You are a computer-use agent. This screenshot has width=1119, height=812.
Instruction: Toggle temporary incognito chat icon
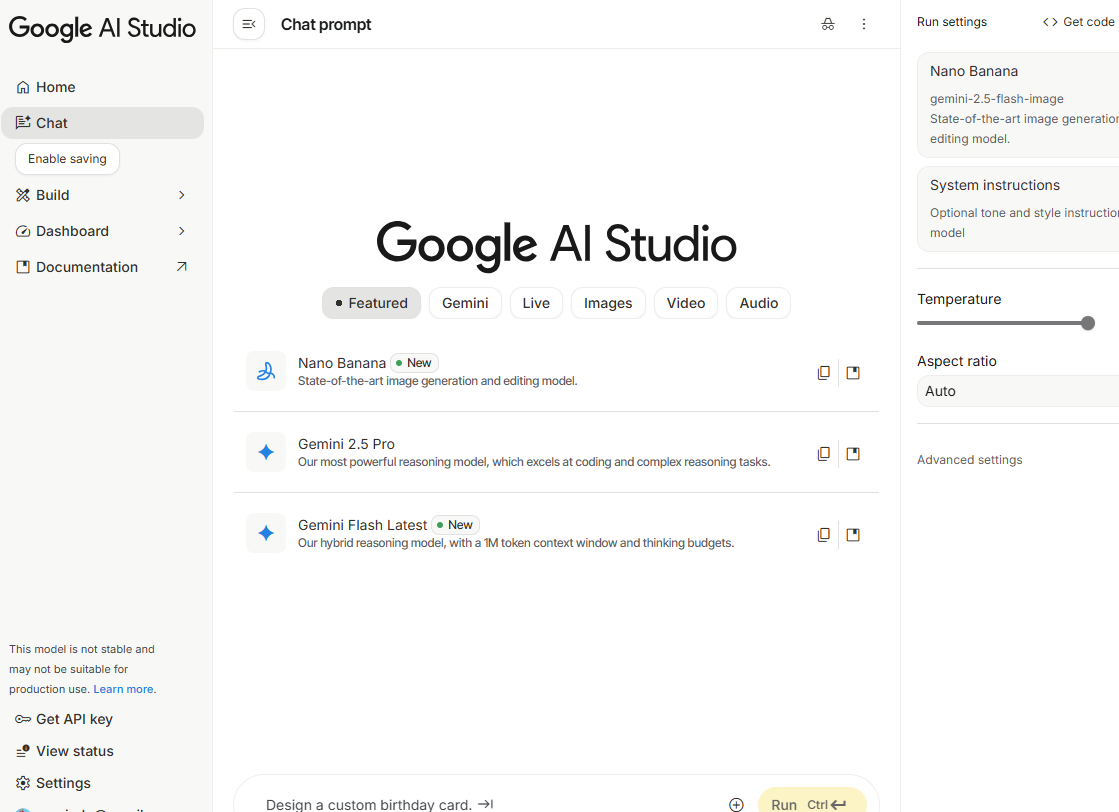coord(828,24)
